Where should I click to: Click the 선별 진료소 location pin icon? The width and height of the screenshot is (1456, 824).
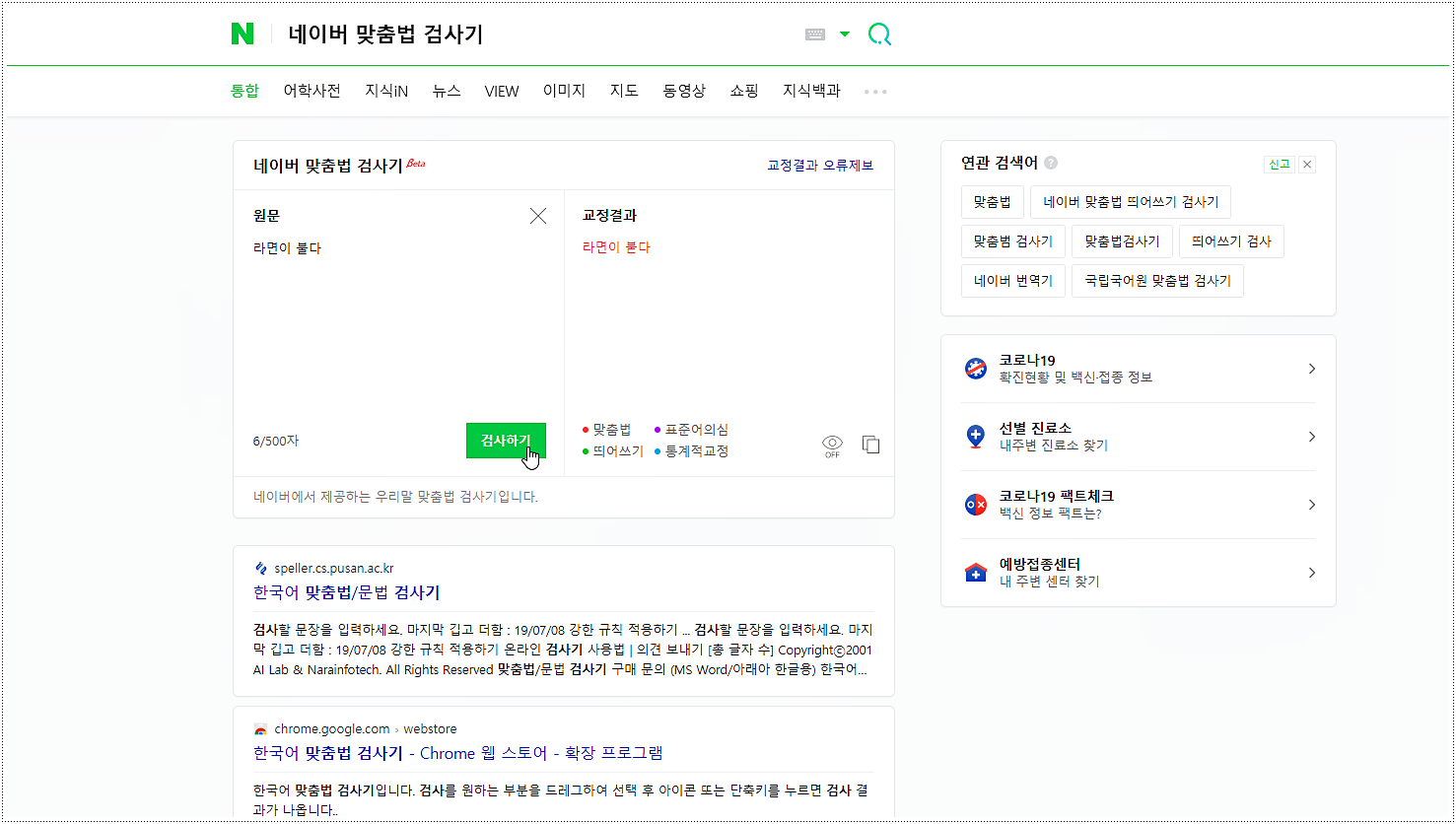(976, 437)
